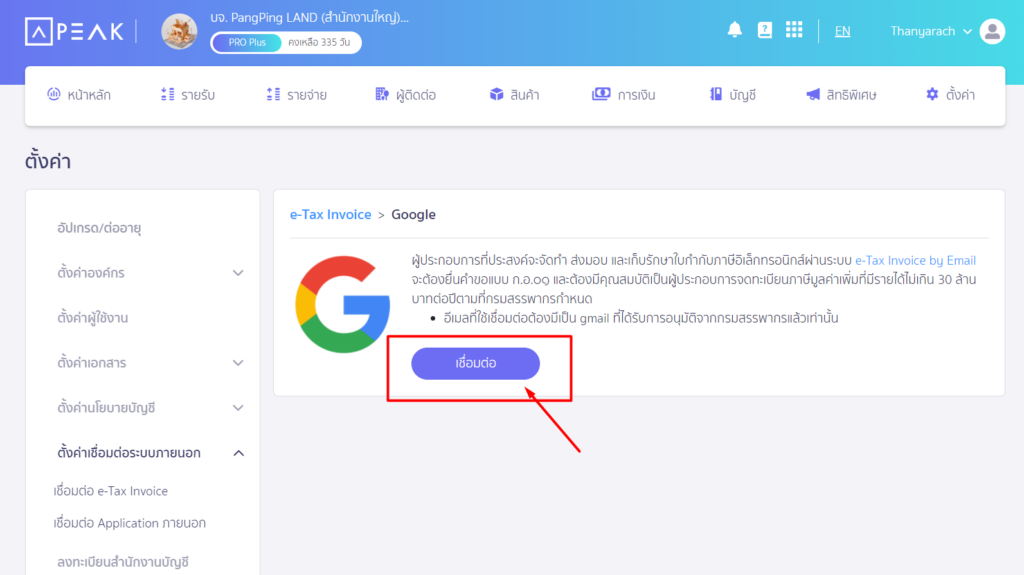Viewport: 1024px width, 575px height.
Task: Open the Thanyarach user dropdown
Action: [x=931, y=31]
